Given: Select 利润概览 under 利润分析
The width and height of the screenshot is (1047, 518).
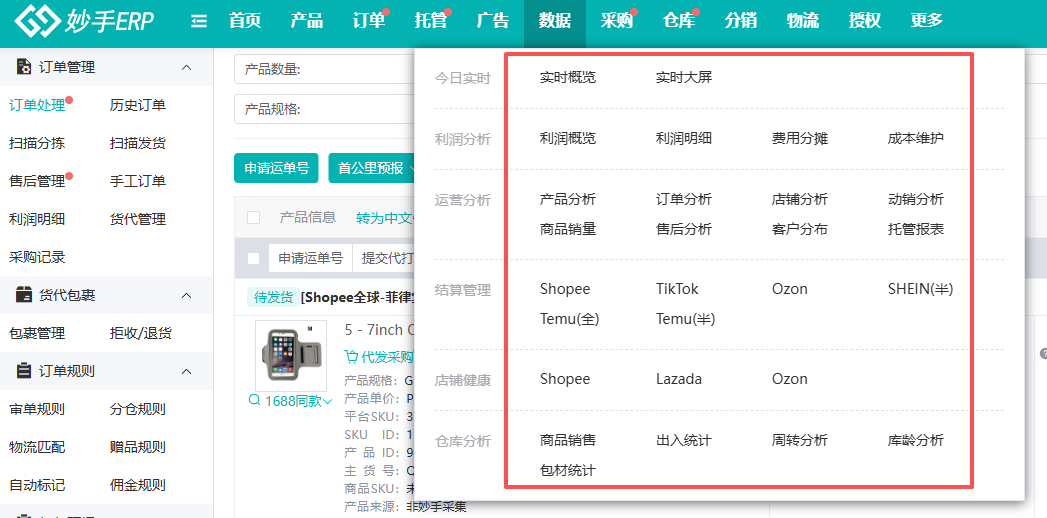Looking at the screenshot, I should 568,139.
